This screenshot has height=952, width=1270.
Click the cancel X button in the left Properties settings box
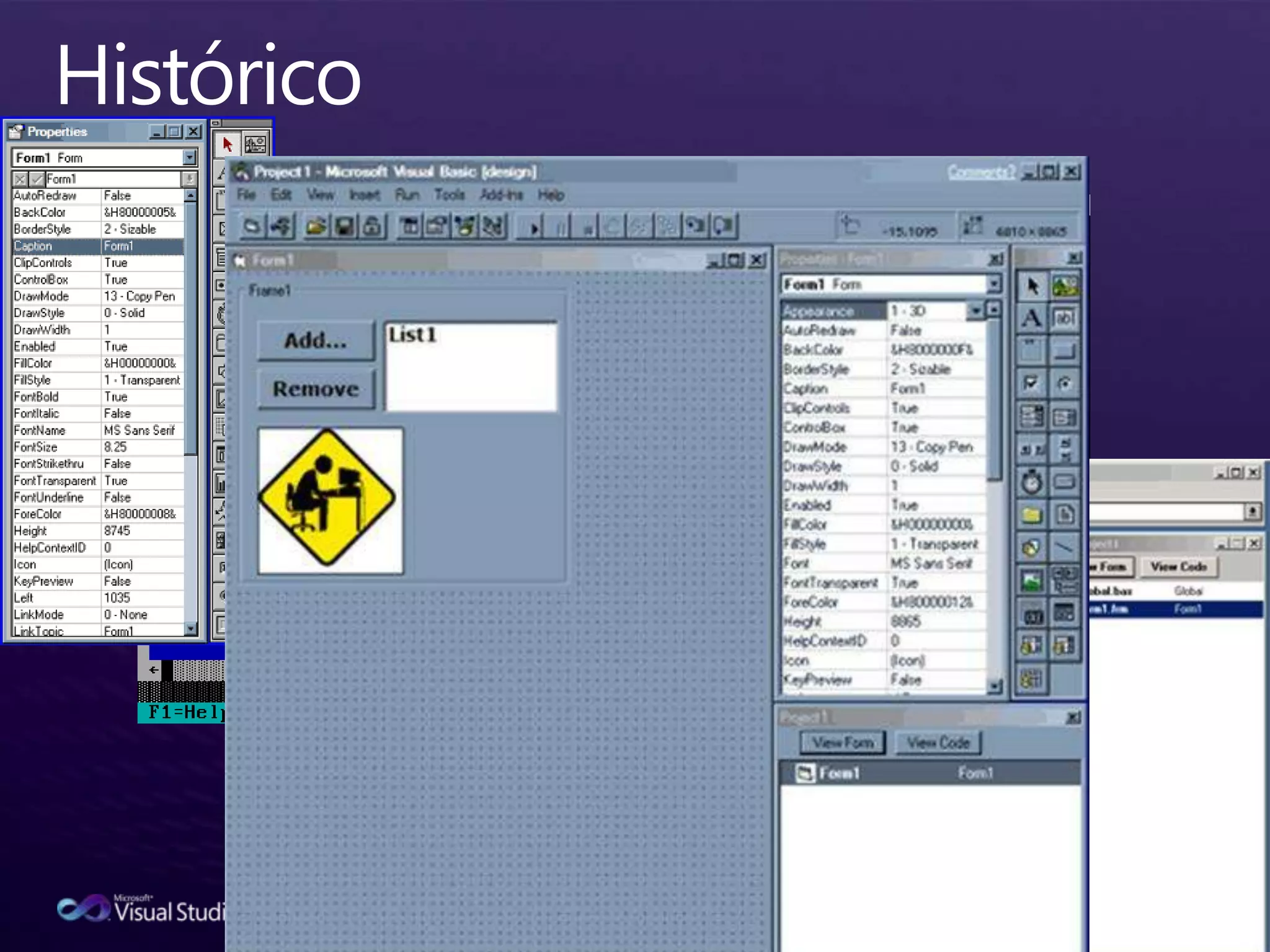click(20, 179)
